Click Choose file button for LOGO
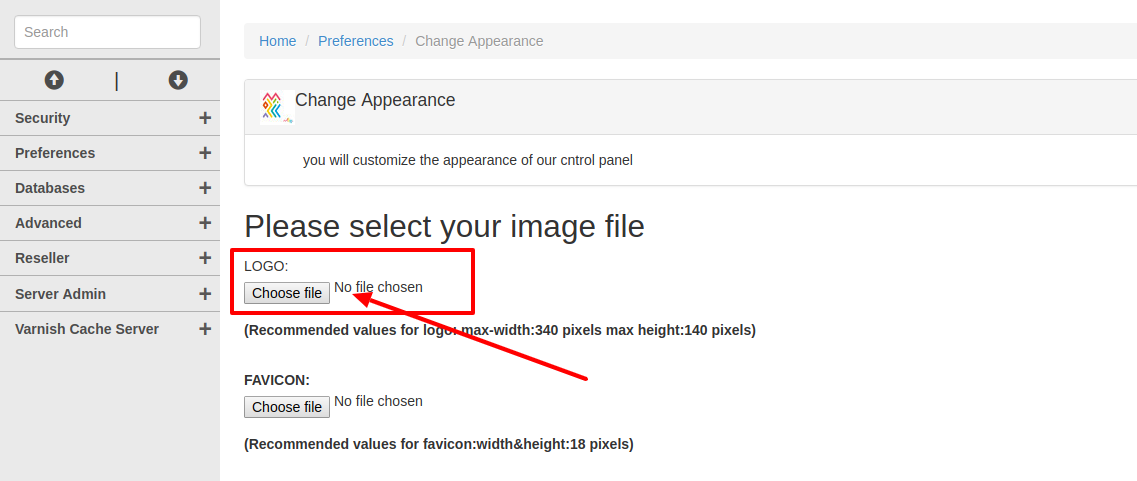Image resolution: width=1137 pixels, height=481 pixels. [x=287, y=293]
